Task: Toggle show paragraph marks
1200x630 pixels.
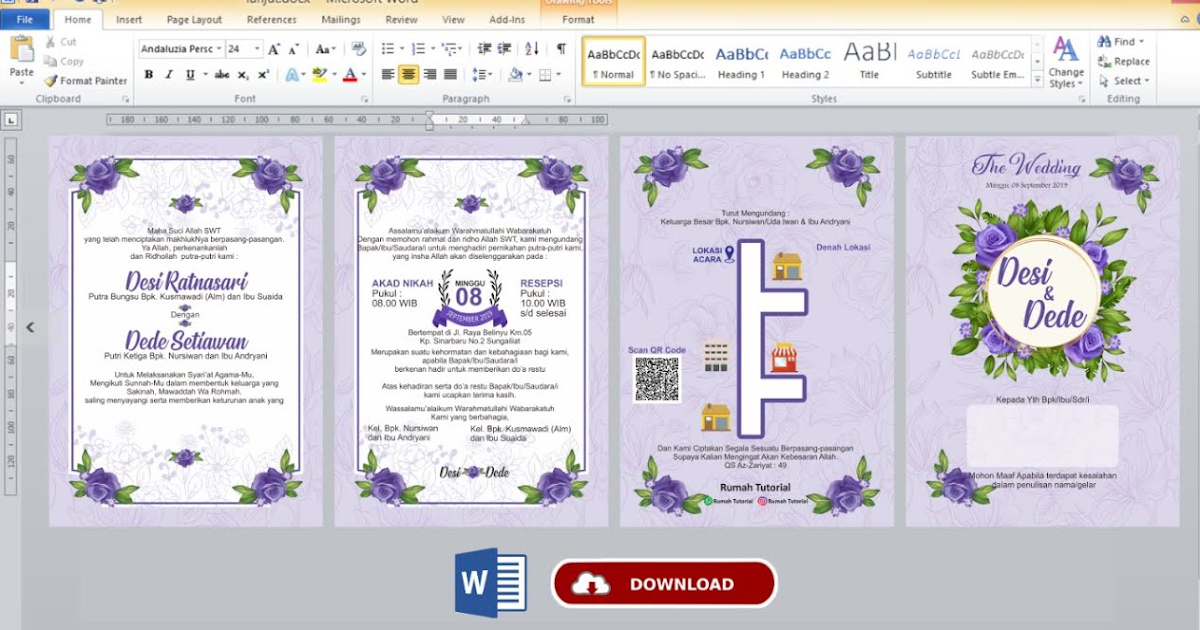Action: tap(561, 48)
